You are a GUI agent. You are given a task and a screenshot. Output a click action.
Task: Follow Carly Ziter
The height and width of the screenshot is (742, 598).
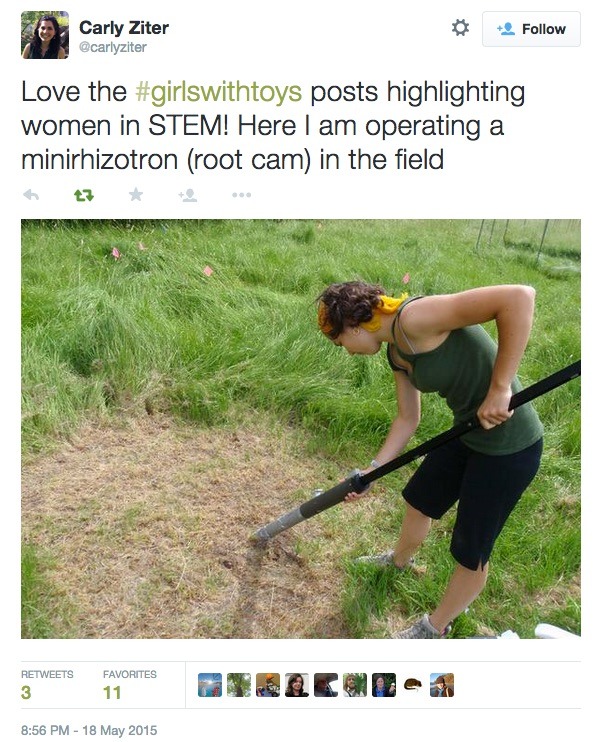click(531, 29)
